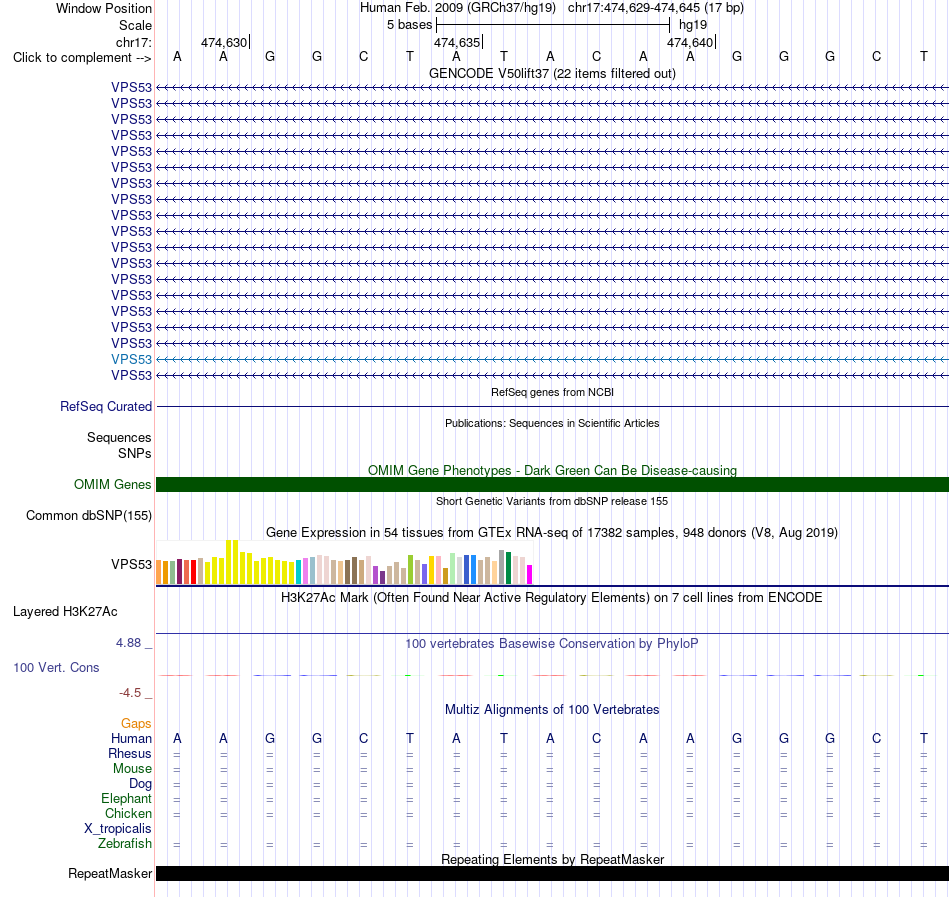The height and width of the screenshot is (897, 950).
Task: Click the RefSeq Curated track label
Action: pyautogui.click(x=106, y=406)
